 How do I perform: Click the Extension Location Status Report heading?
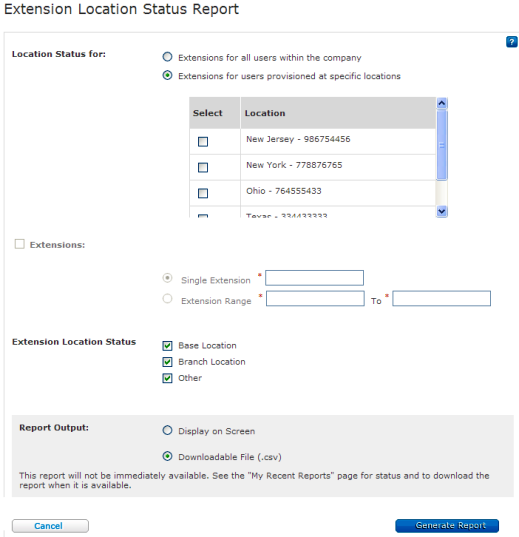tap(121, 9)
